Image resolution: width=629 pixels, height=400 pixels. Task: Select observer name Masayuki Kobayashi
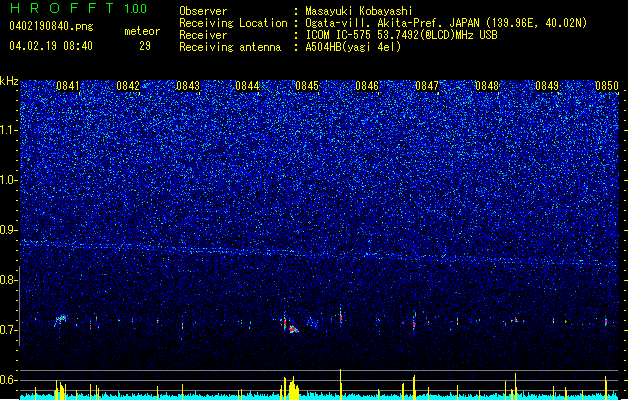[359, 11]
